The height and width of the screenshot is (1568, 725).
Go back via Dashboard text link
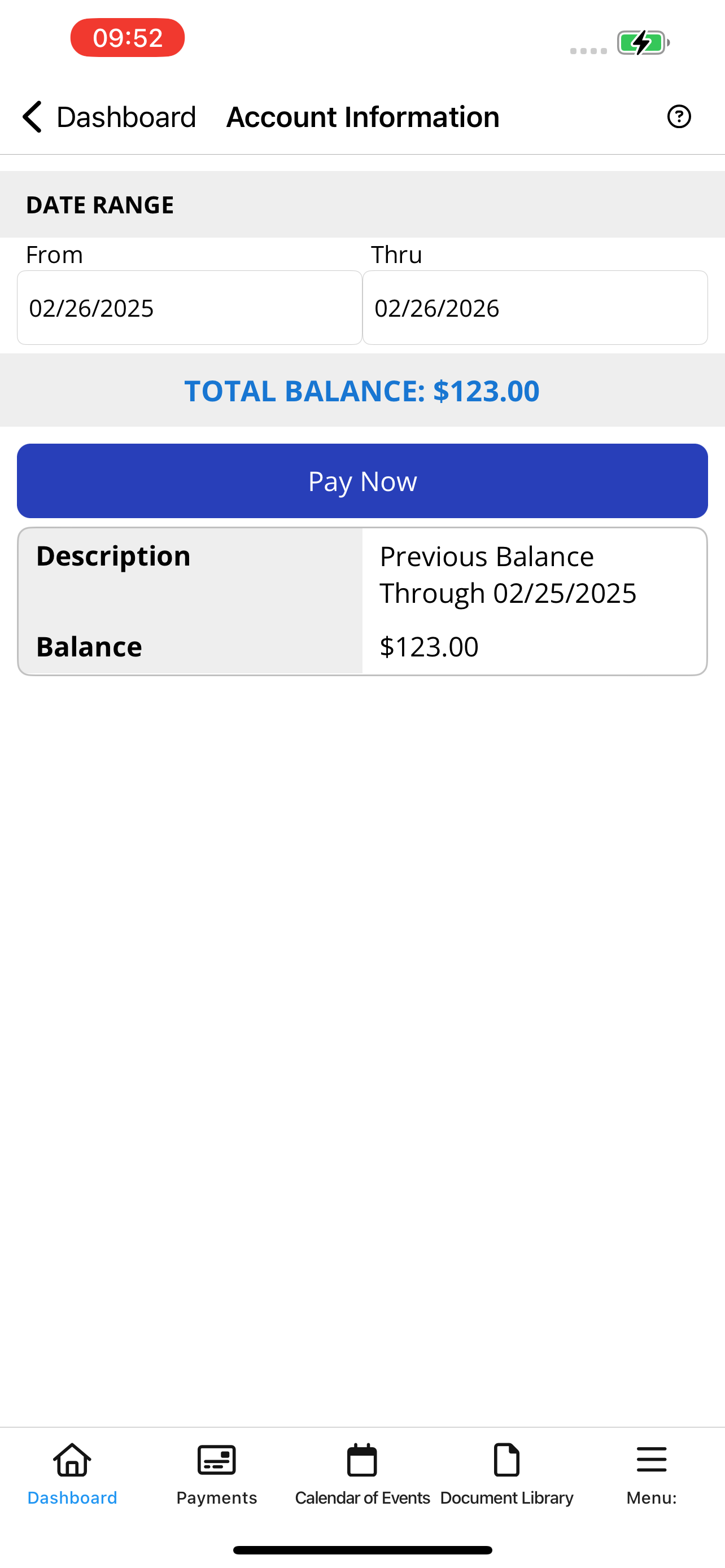tap(126, 117)
